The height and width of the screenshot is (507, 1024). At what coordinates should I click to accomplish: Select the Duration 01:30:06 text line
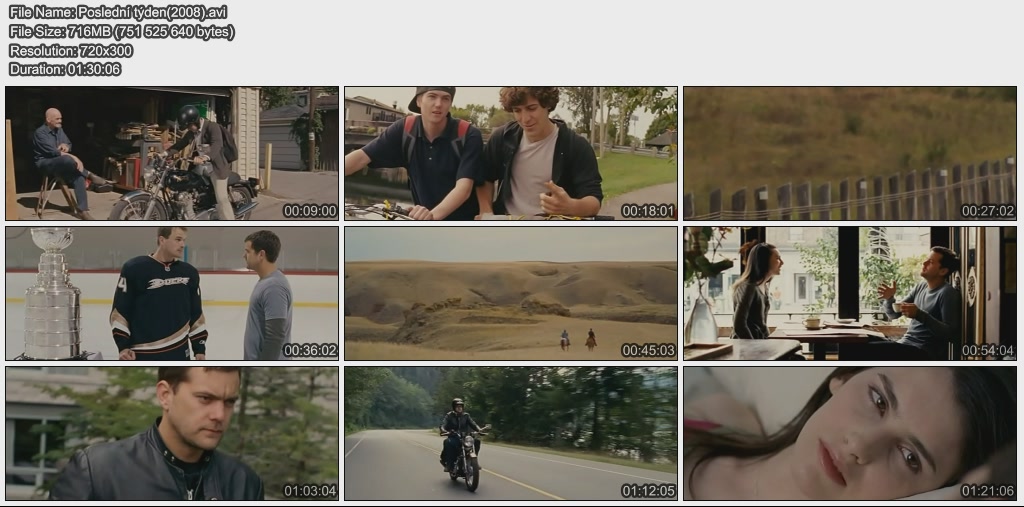click(65, 69)
